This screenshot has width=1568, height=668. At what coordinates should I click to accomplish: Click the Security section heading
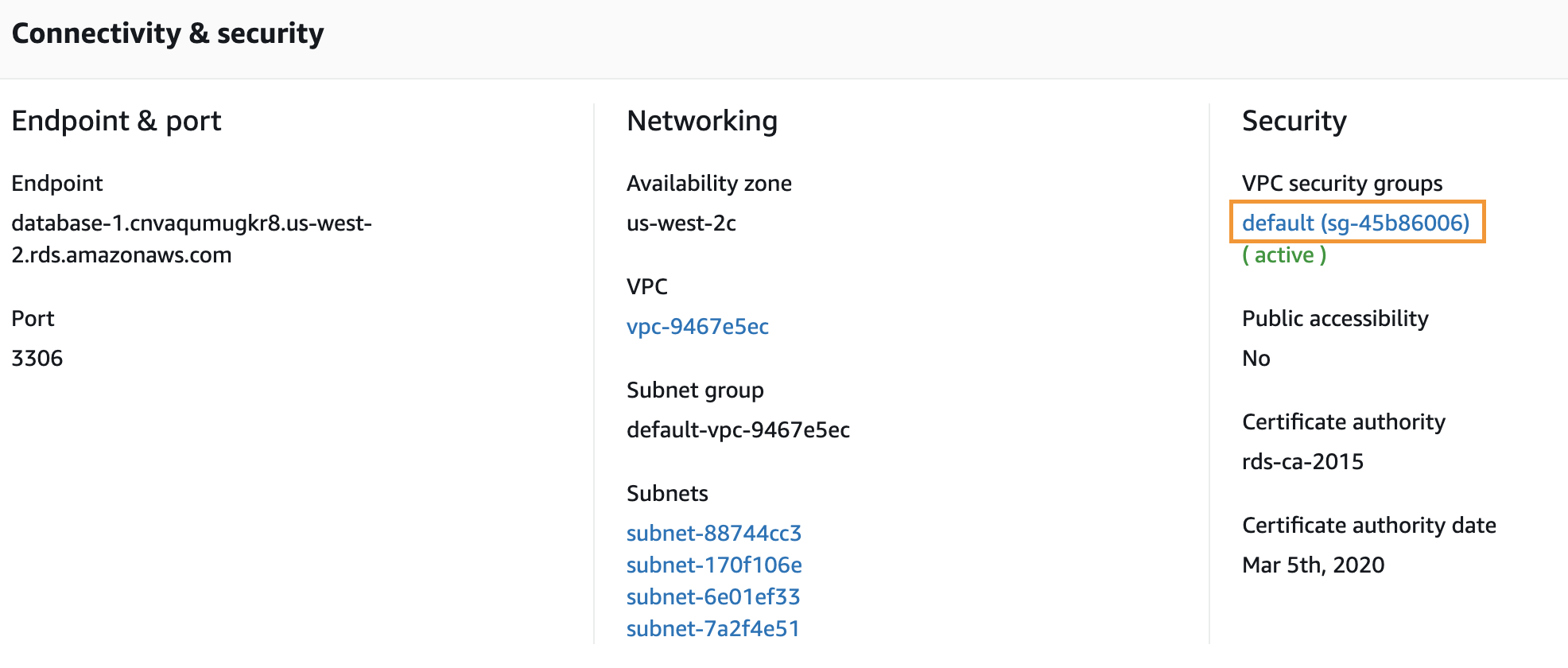click(1294, 121)
